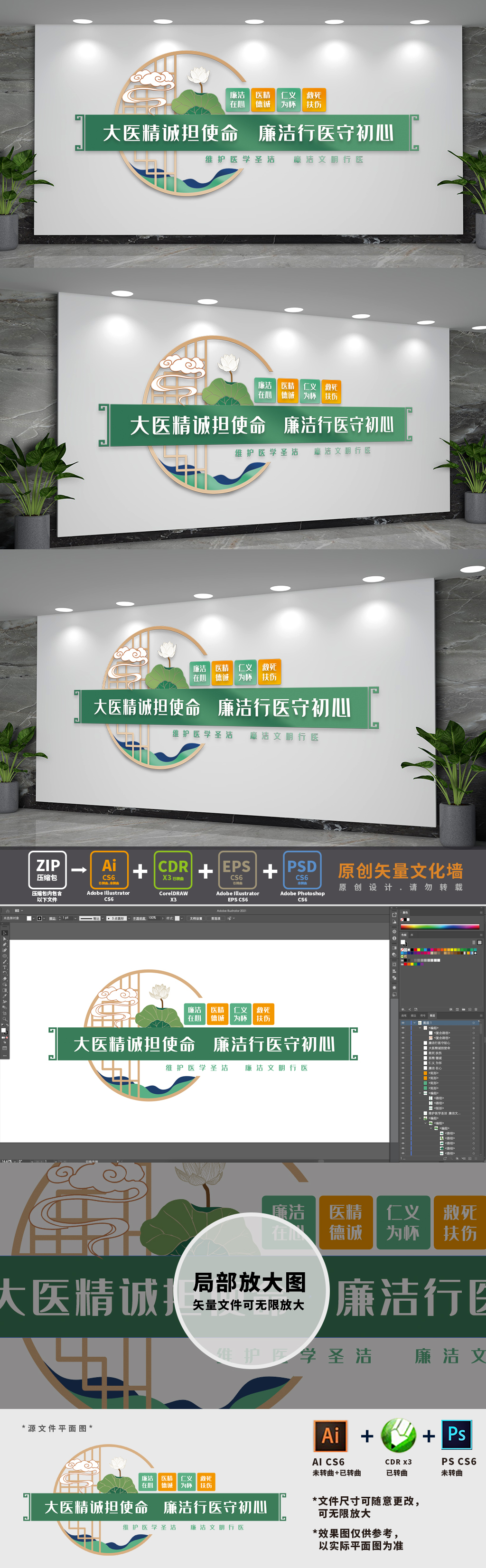This screenshot has height=1568, width=486.
Task: Hide the 救死 扶伤 layer item
Action: pos(403,1054)
